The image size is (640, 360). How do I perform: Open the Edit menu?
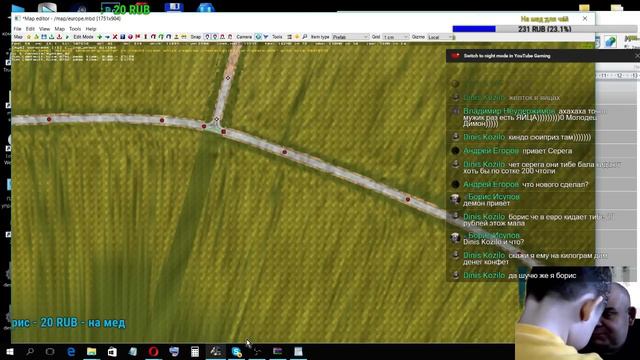coord(30,29)
